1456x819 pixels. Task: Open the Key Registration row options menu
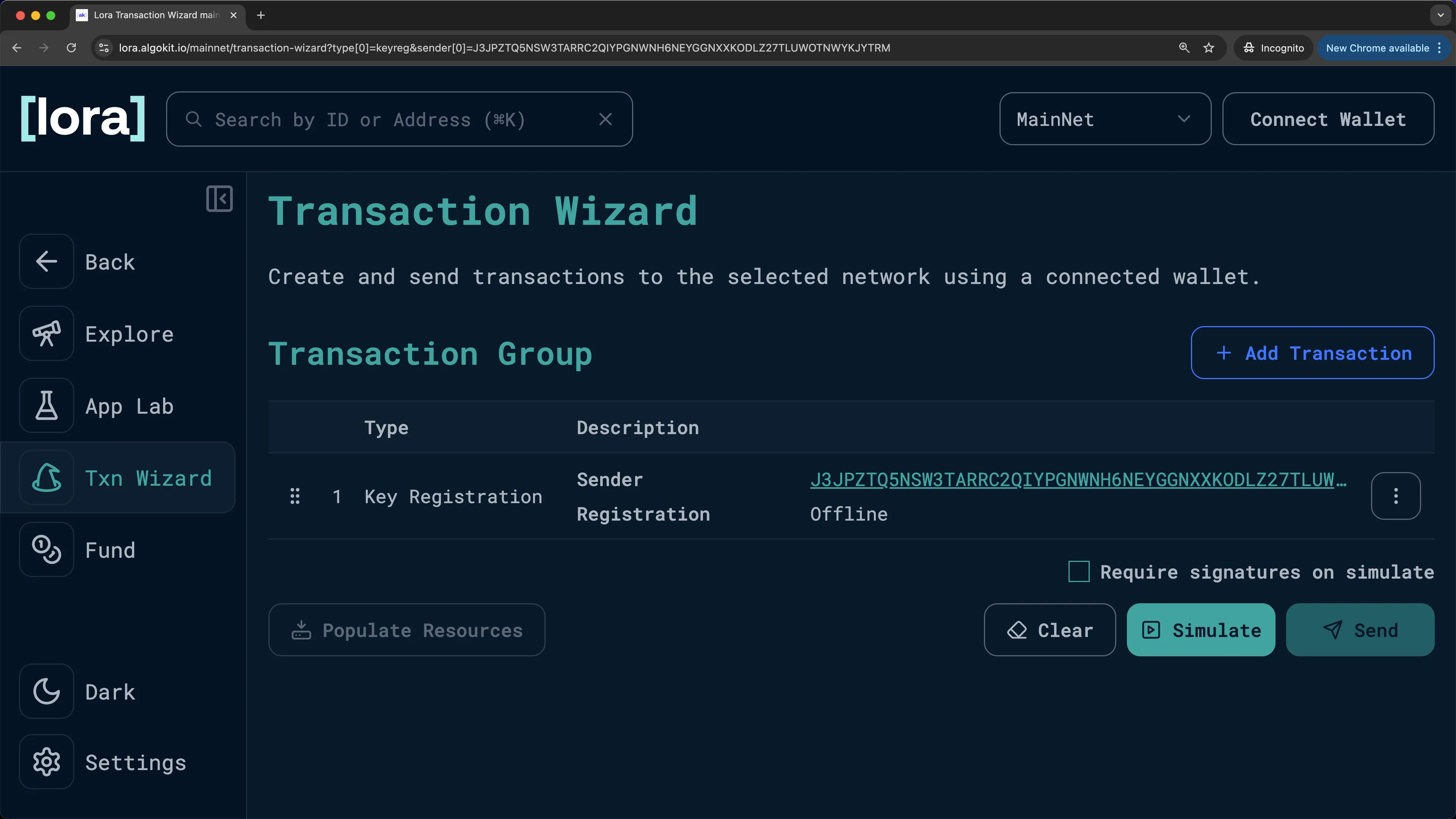[x=1395, y=496]
